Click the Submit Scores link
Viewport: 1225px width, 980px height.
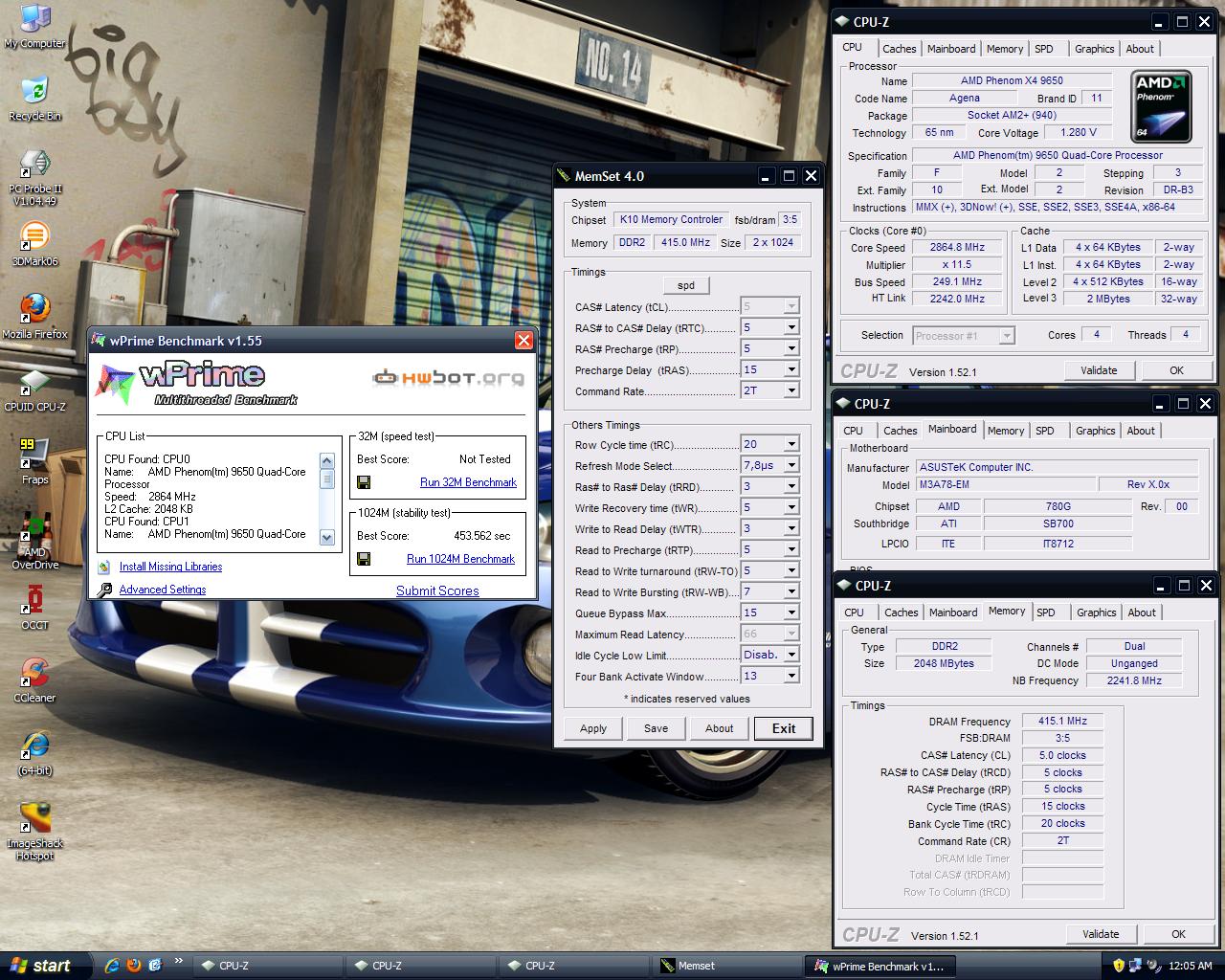(437, 590)
